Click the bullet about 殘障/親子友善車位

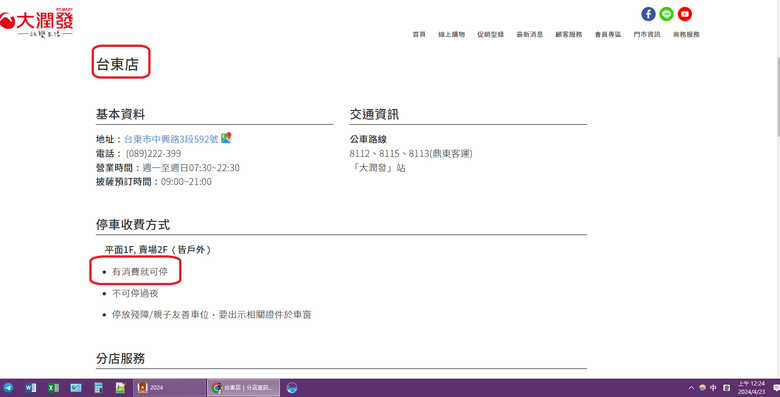[211, 314]
